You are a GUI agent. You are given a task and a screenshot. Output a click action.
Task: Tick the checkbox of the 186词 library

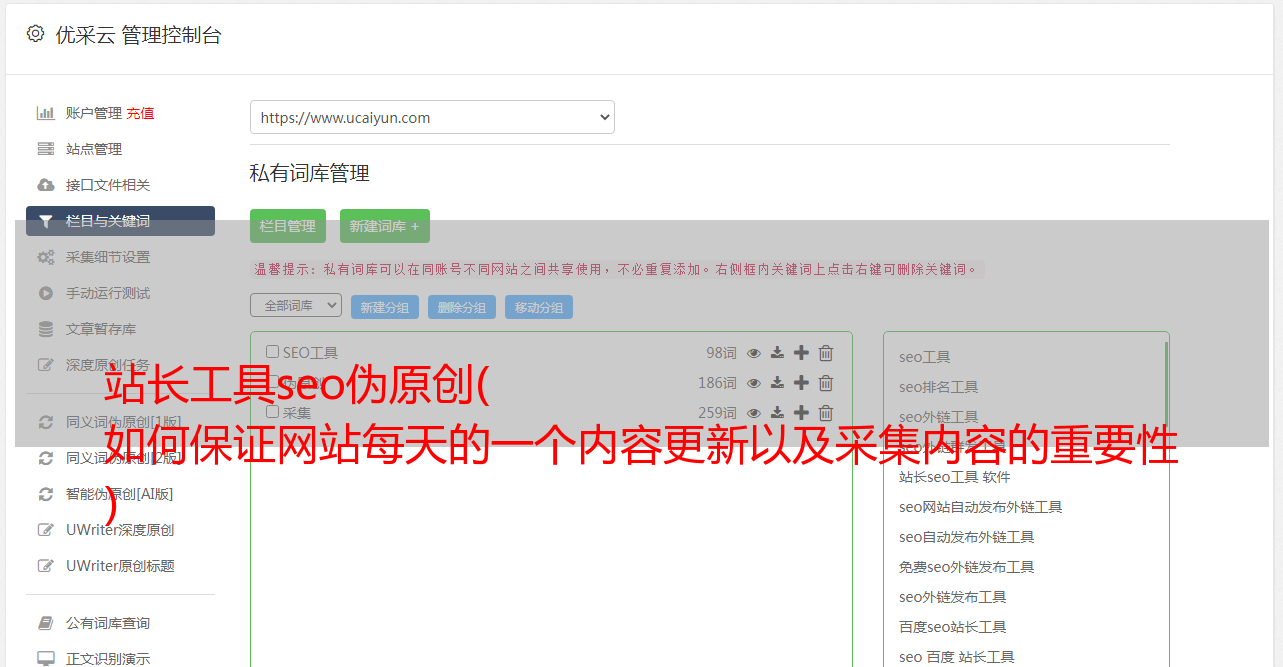272,382
